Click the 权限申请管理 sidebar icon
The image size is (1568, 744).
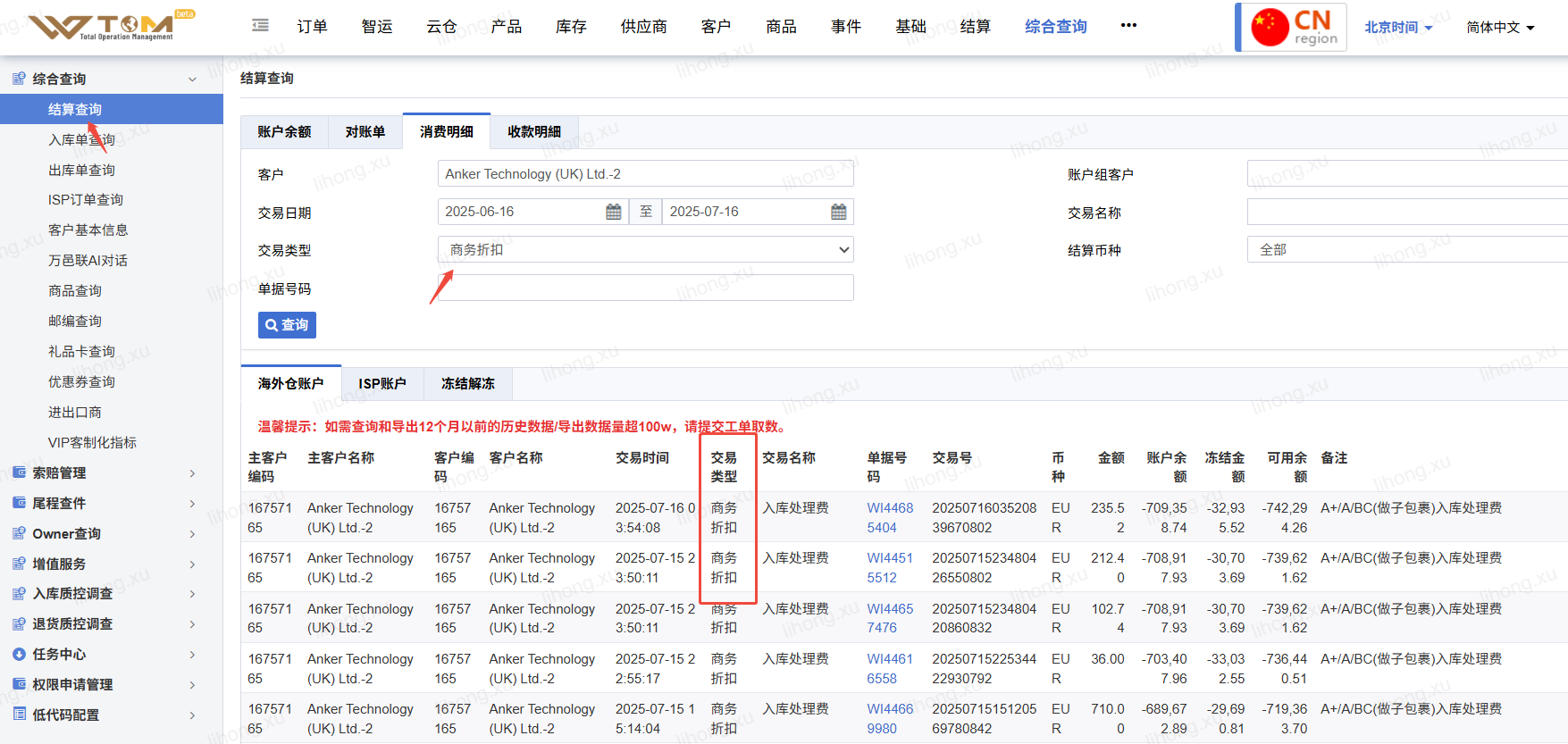[19, 684]
